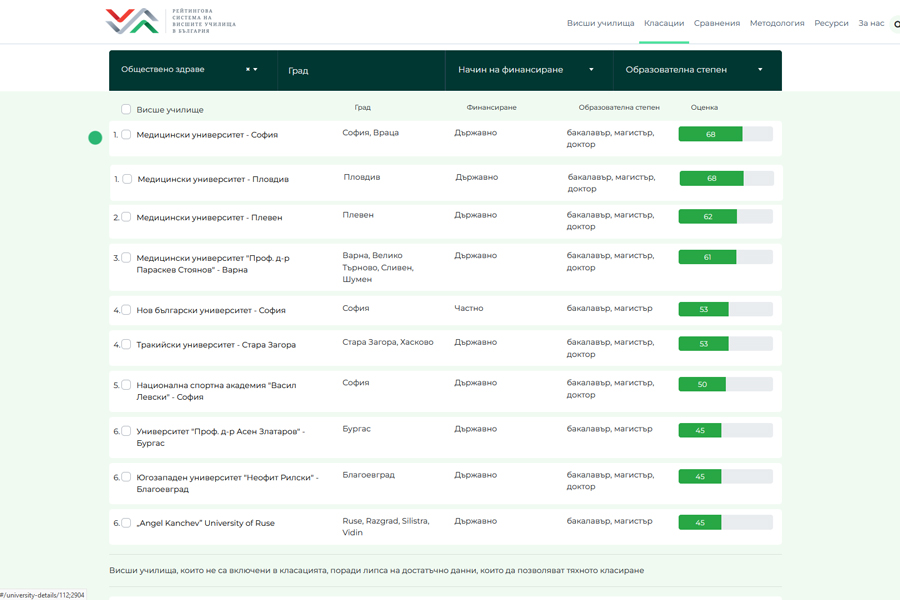This screenshot has height=600, width=900.
Task: Open Нов български университет - София details
Action: [211, 310]
